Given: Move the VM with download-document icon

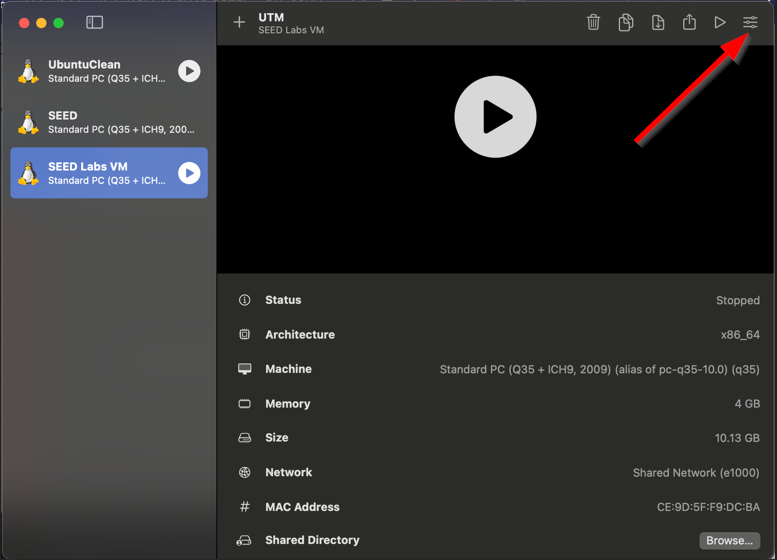Looking at the screenshot, I should pyautogui.click(x=658, y=22).
